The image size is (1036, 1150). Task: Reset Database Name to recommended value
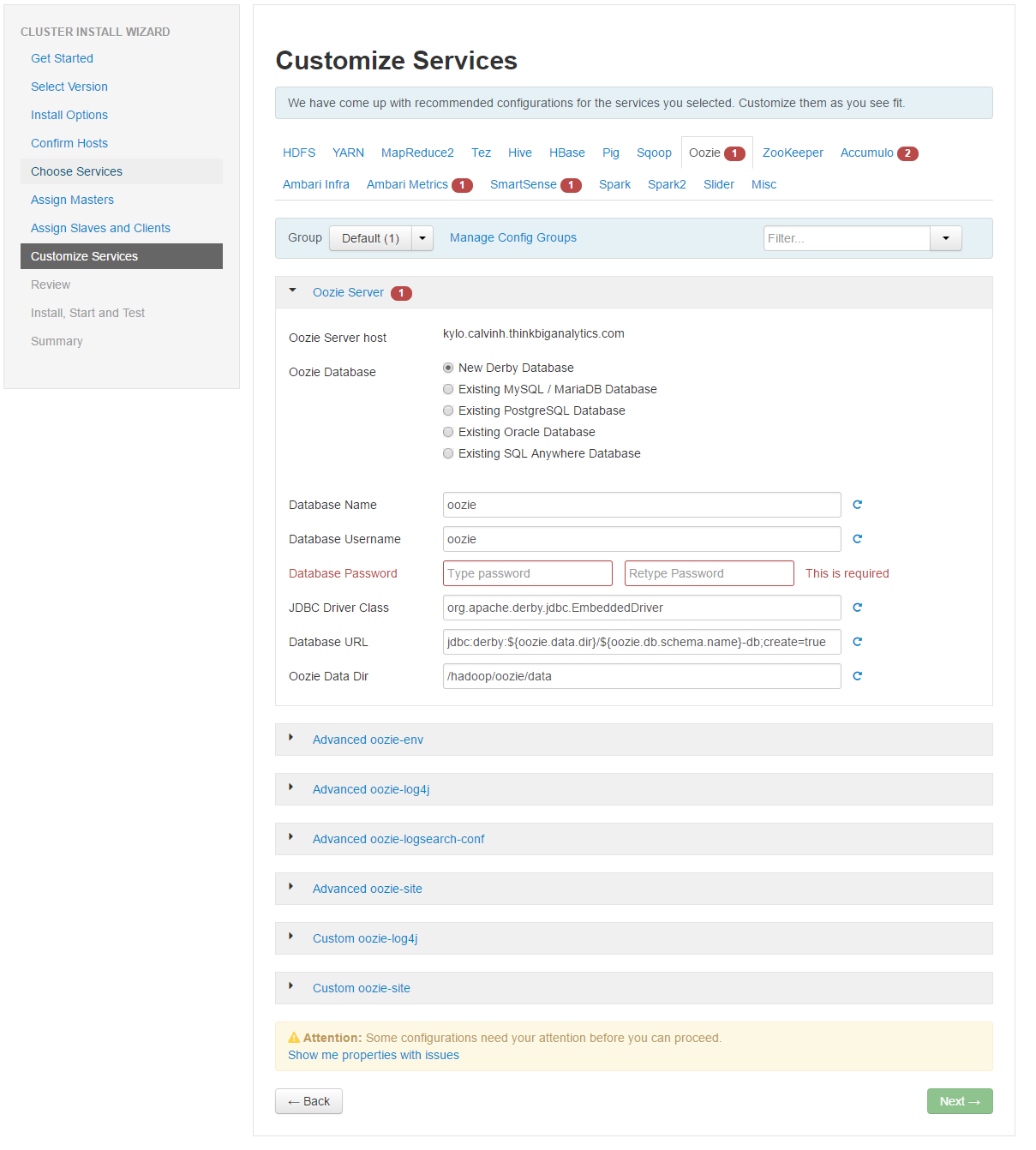click(x=857, y=505)
